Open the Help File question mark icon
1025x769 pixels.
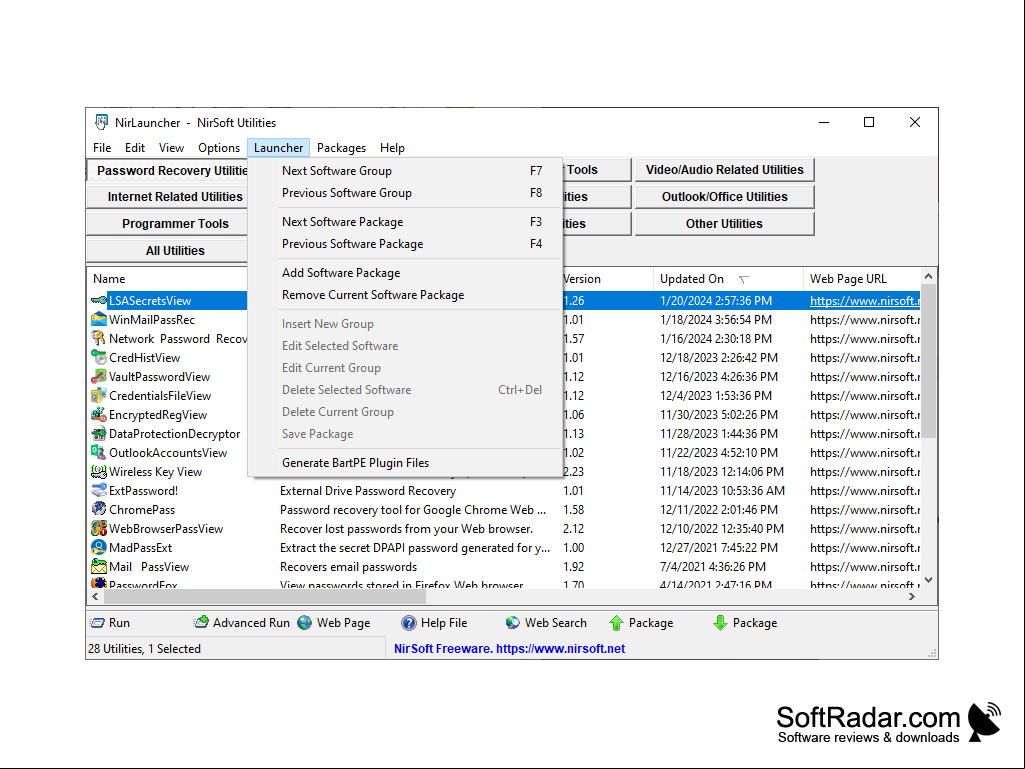click(x=409, y=623)
